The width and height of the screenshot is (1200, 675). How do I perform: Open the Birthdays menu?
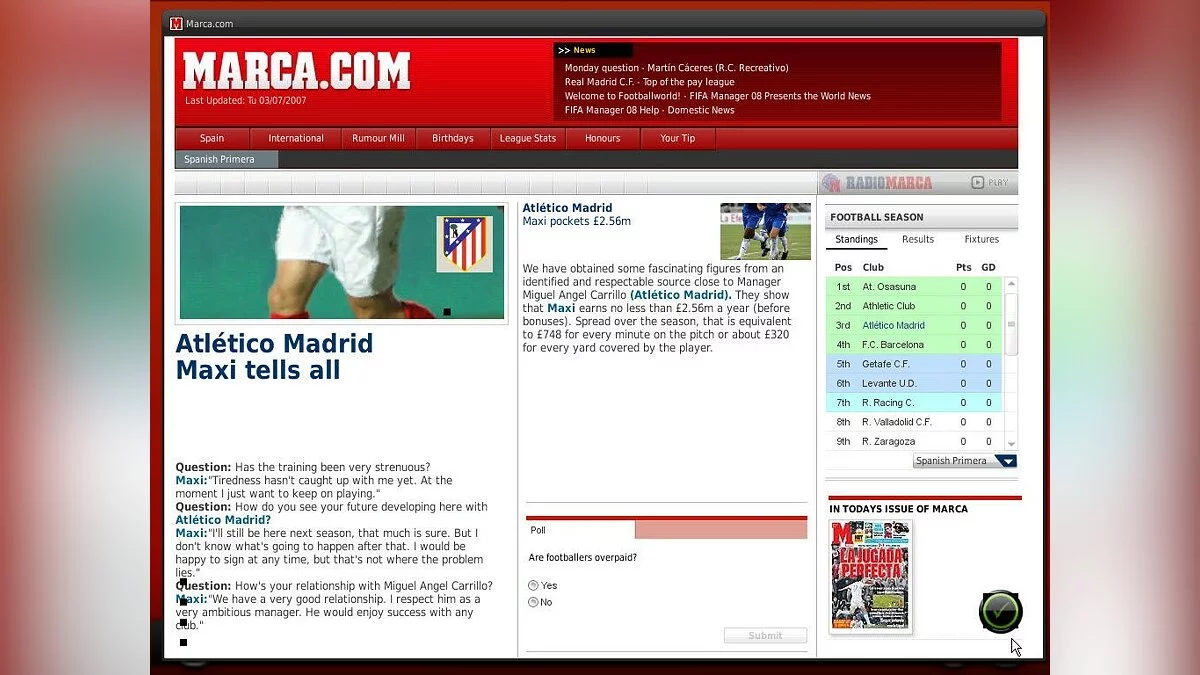[453, 138]
